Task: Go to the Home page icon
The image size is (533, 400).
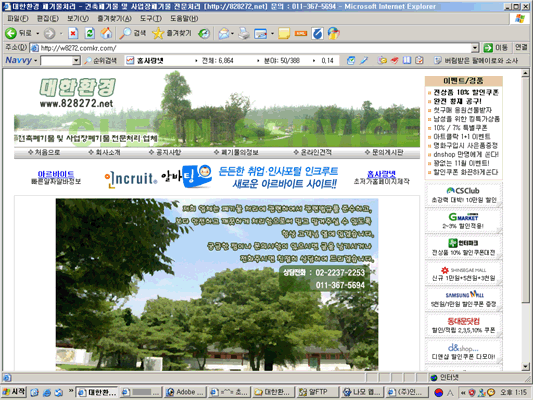Action: (x=106, y=33)
